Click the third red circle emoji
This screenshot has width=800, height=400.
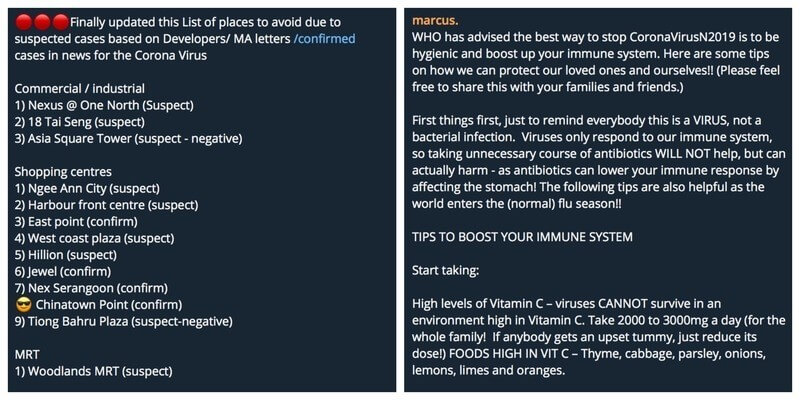pos(60,22)
